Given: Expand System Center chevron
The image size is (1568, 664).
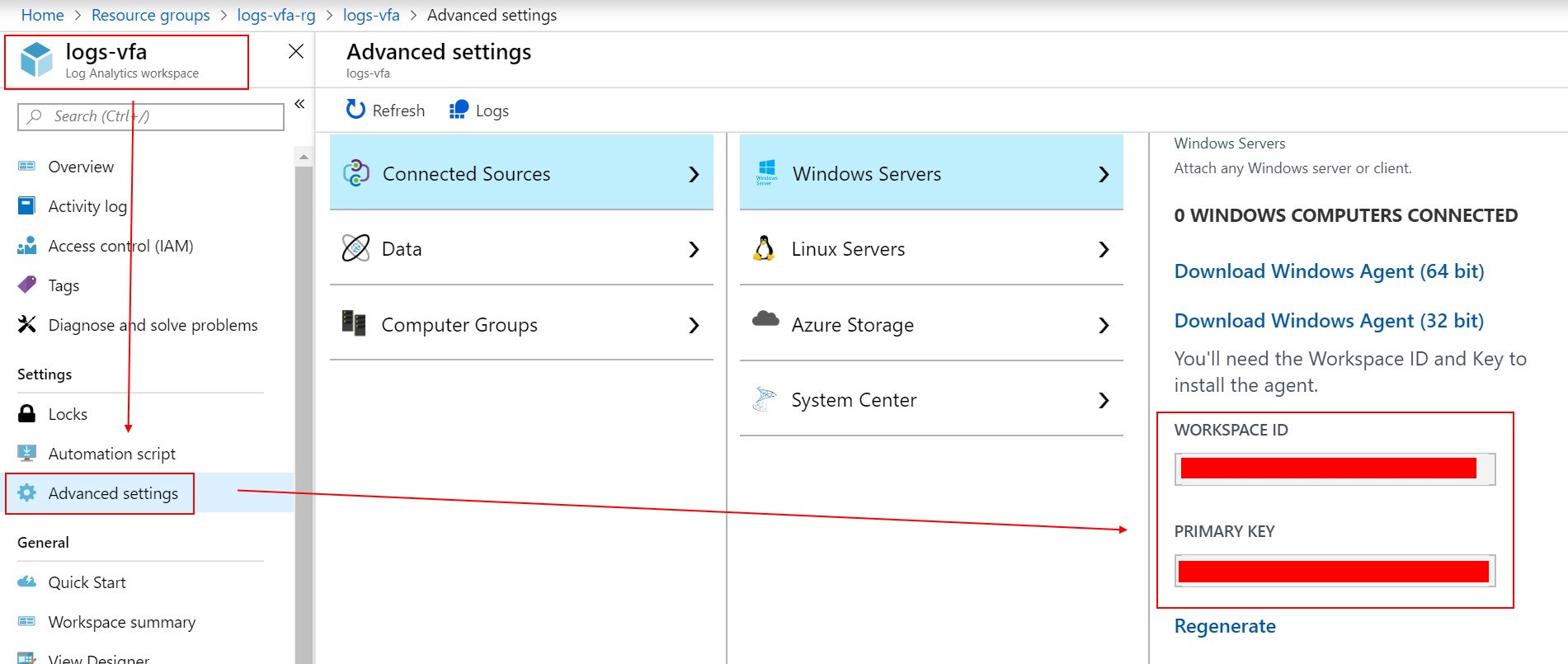Looking at the screenshot, I should [x=1104, y=401].
